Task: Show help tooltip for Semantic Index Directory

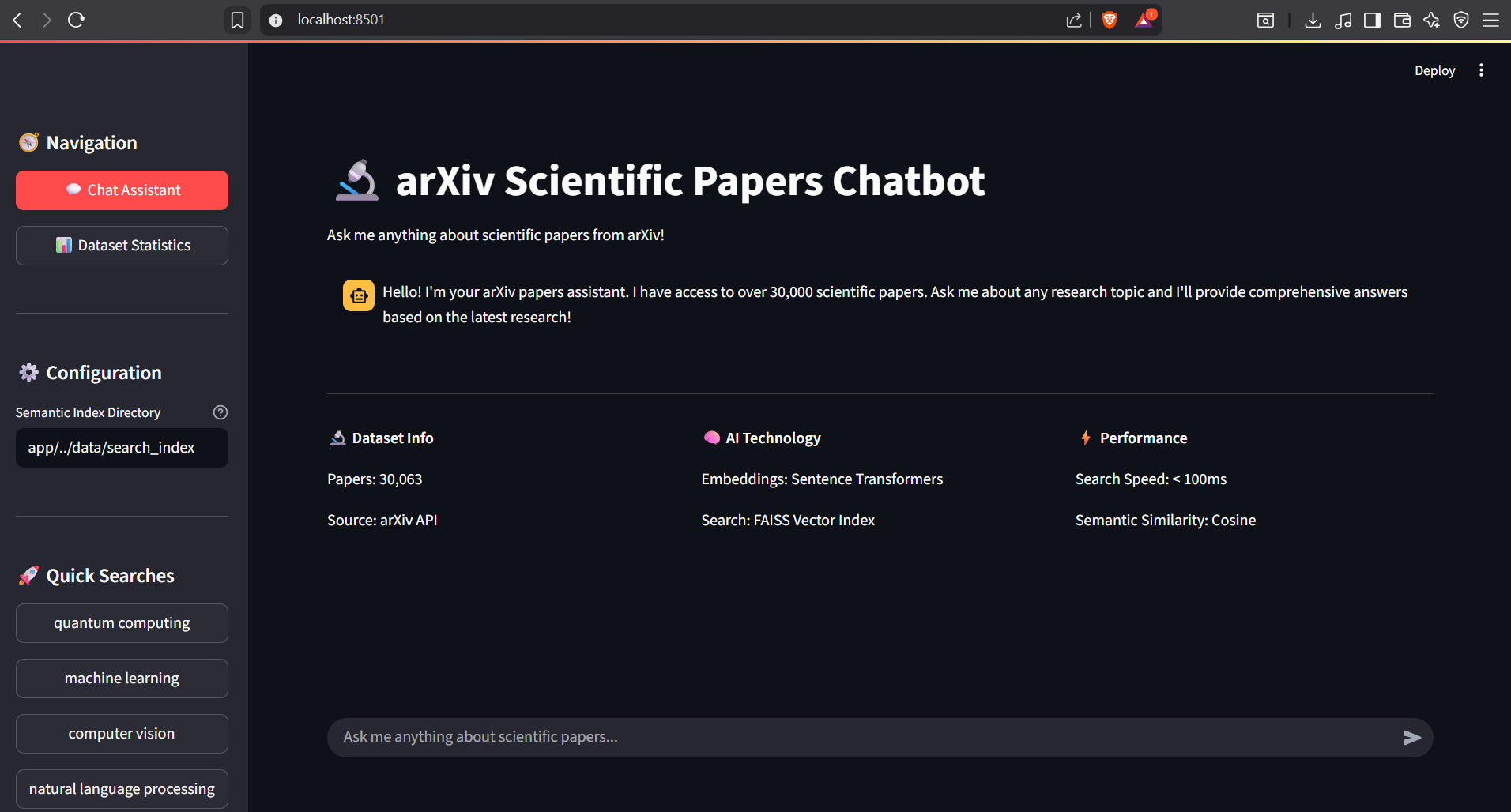Action: click(x=220, y=412)
